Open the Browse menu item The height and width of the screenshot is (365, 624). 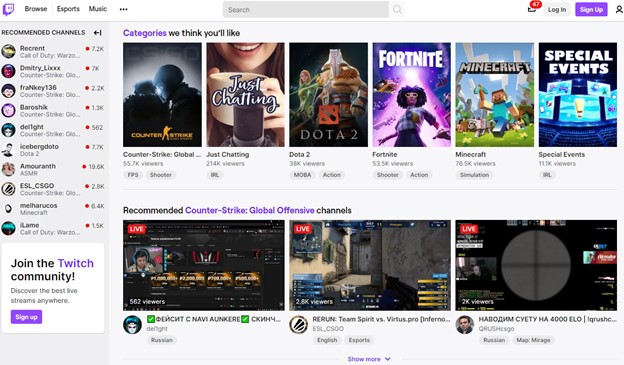(x=36, y=9)
